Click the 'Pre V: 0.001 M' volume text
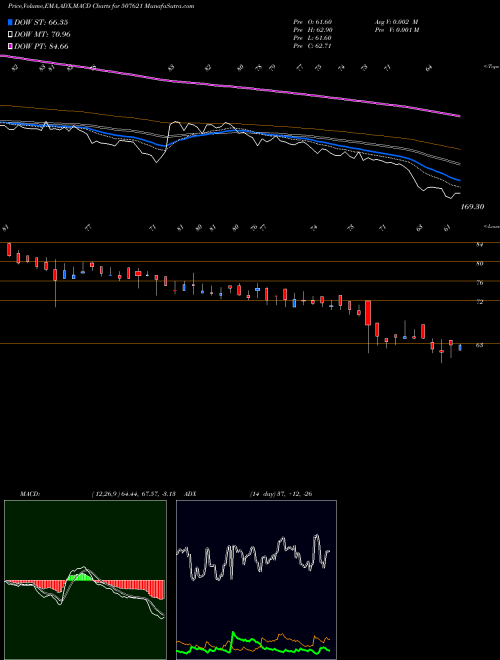500x660 pixels. pyautogui.click(x=397, y=30)
